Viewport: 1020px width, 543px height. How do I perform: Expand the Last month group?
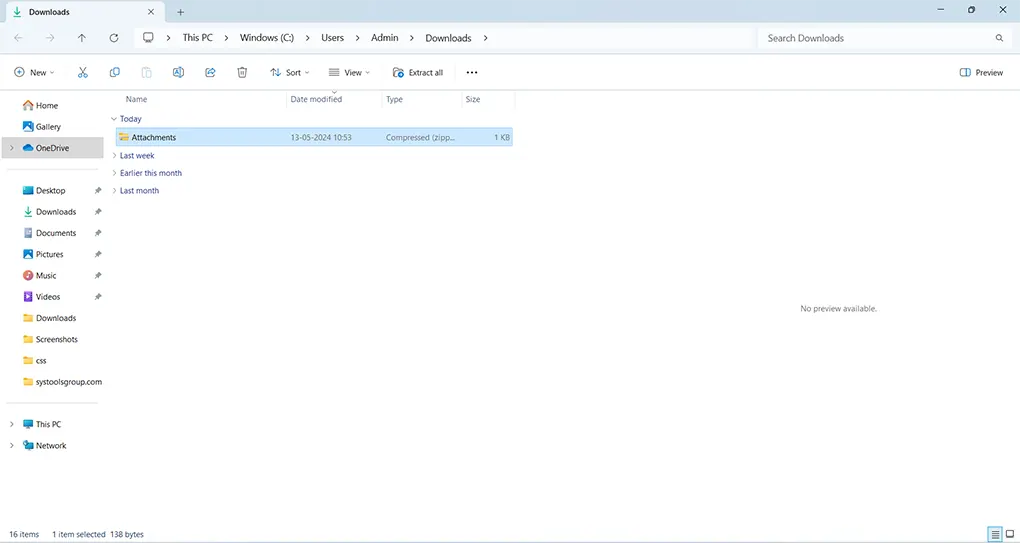(114, 191)
